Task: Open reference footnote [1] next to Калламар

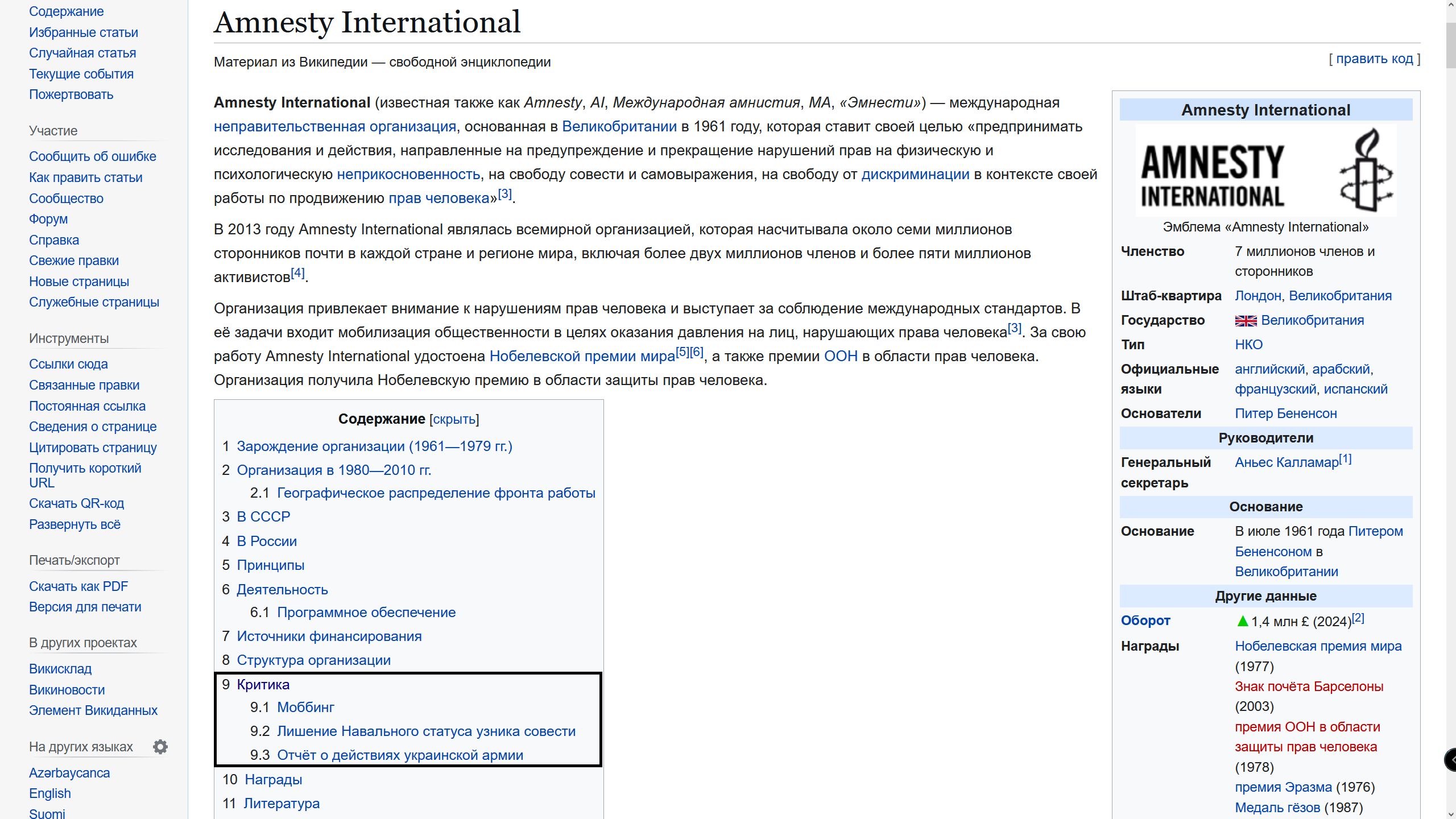Action: 1345,459
